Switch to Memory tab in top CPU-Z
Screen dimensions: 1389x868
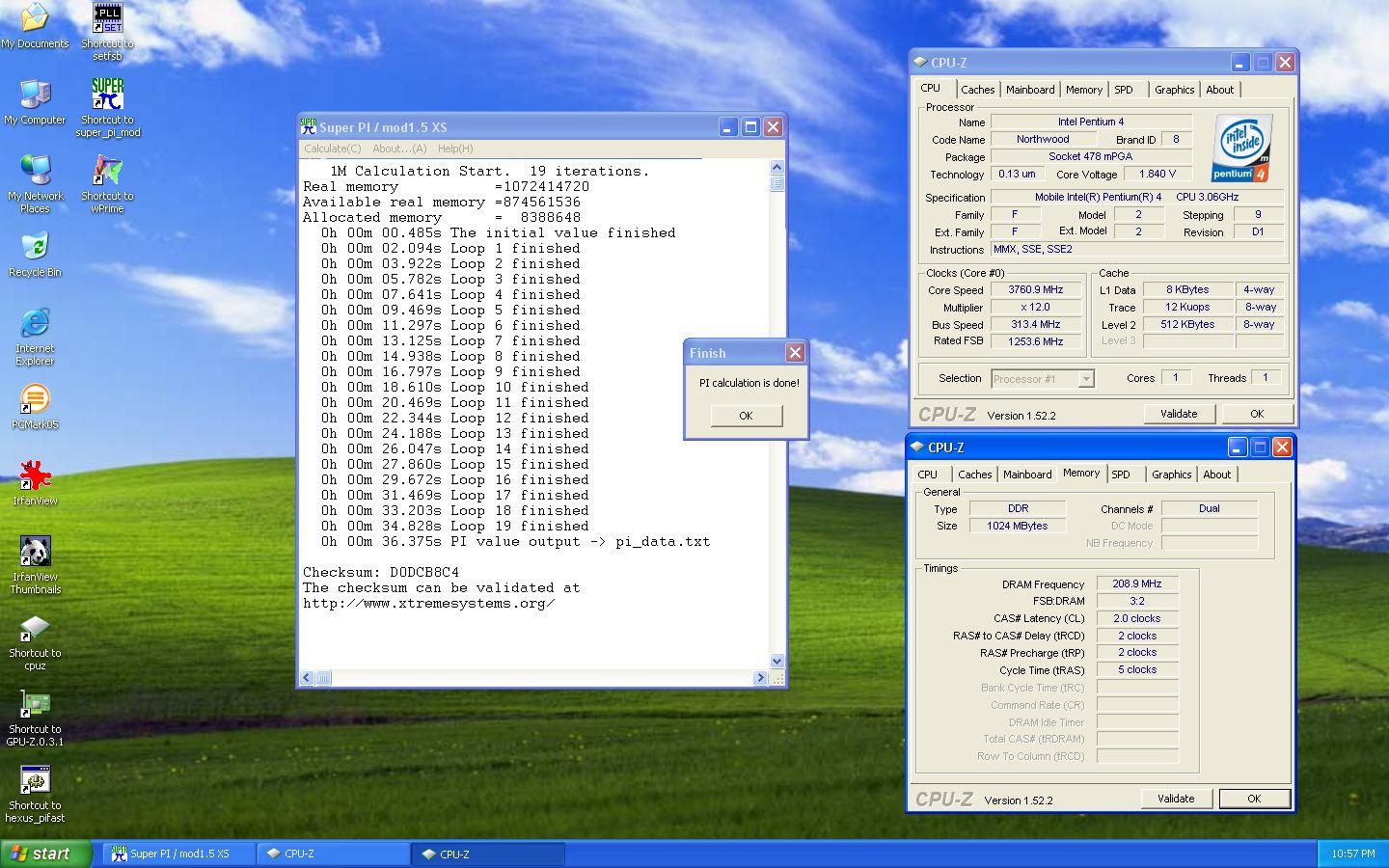(1084, 90)
